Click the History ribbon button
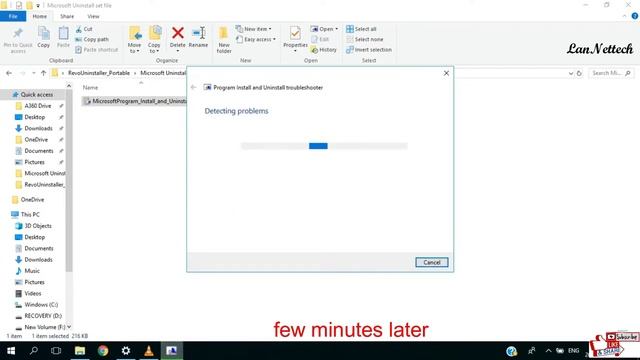The width and height of the screenshot is (640, 360). click(324, 50)
